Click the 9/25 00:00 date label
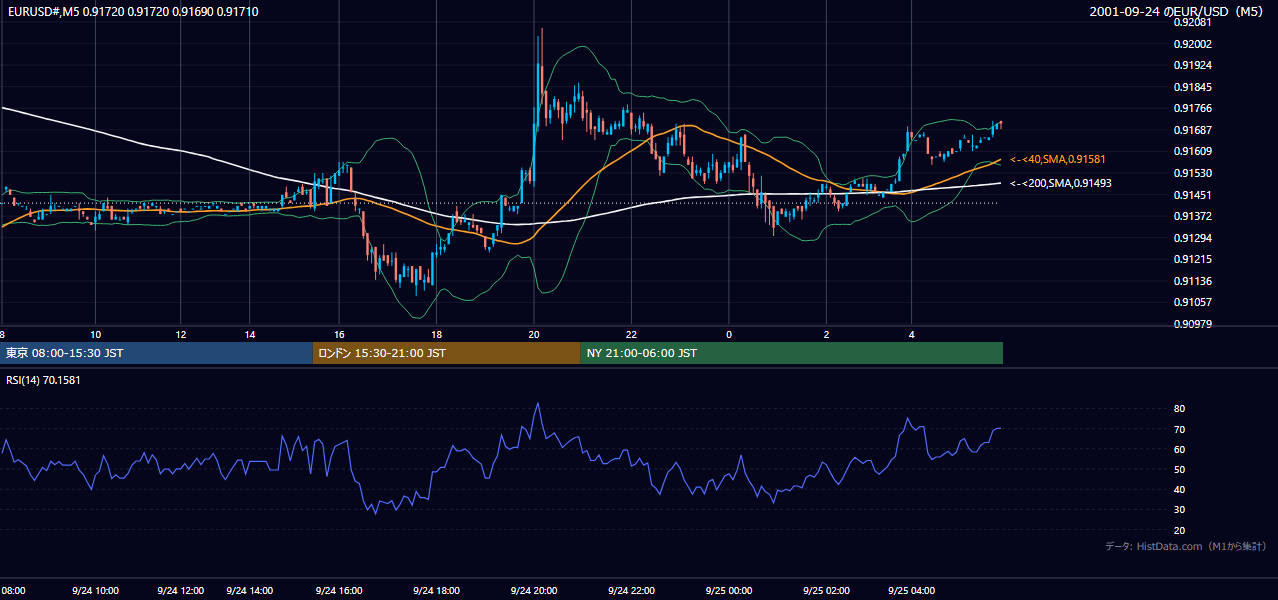The height and width of the screenshot is (600, 1278). (729, 591)
